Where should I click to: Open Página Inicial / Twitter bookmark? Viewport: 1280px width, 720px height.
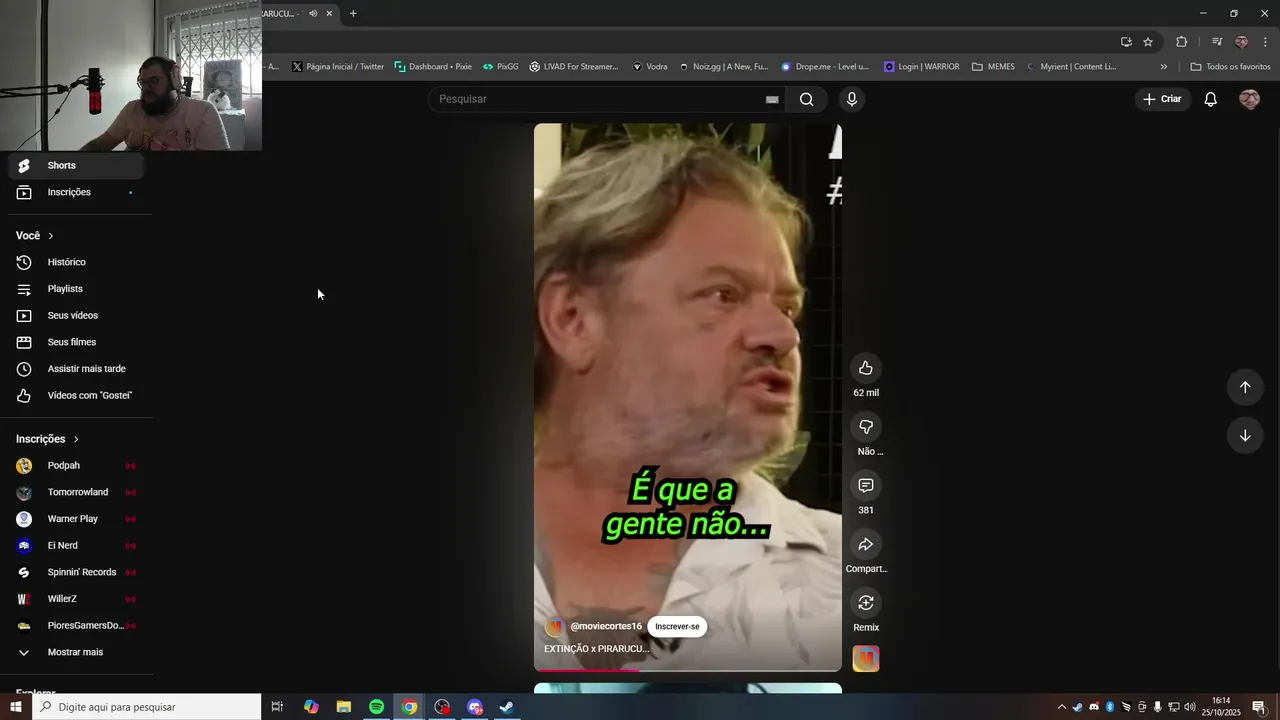pyautogui.click(x=338, y=67)
